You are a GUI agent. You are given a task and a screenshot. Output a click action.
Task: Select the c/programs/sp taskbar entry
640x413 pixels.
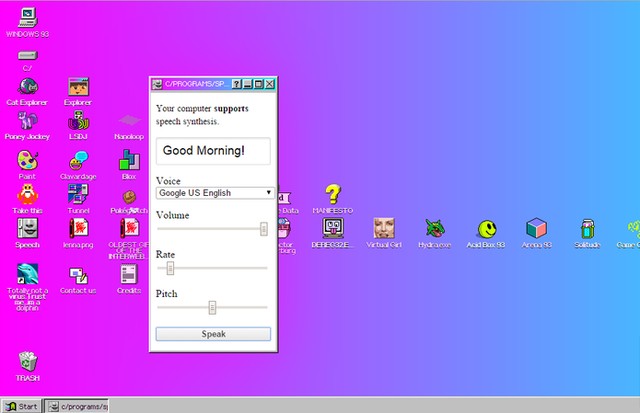77,406
